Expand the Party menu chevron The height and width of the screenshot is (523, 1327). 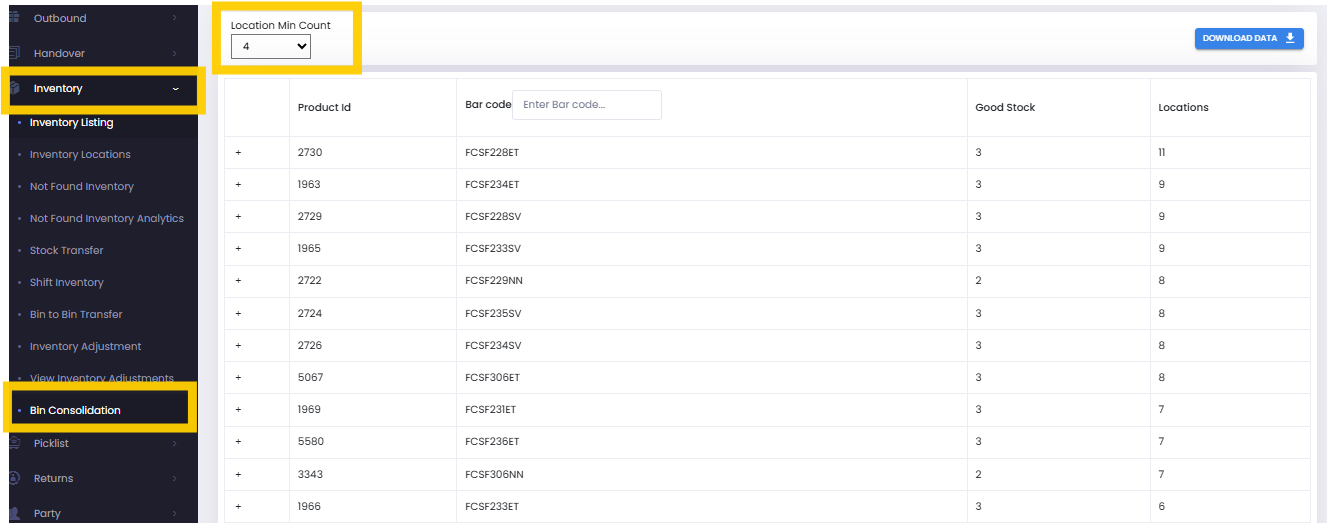click(x=174, y=513)
